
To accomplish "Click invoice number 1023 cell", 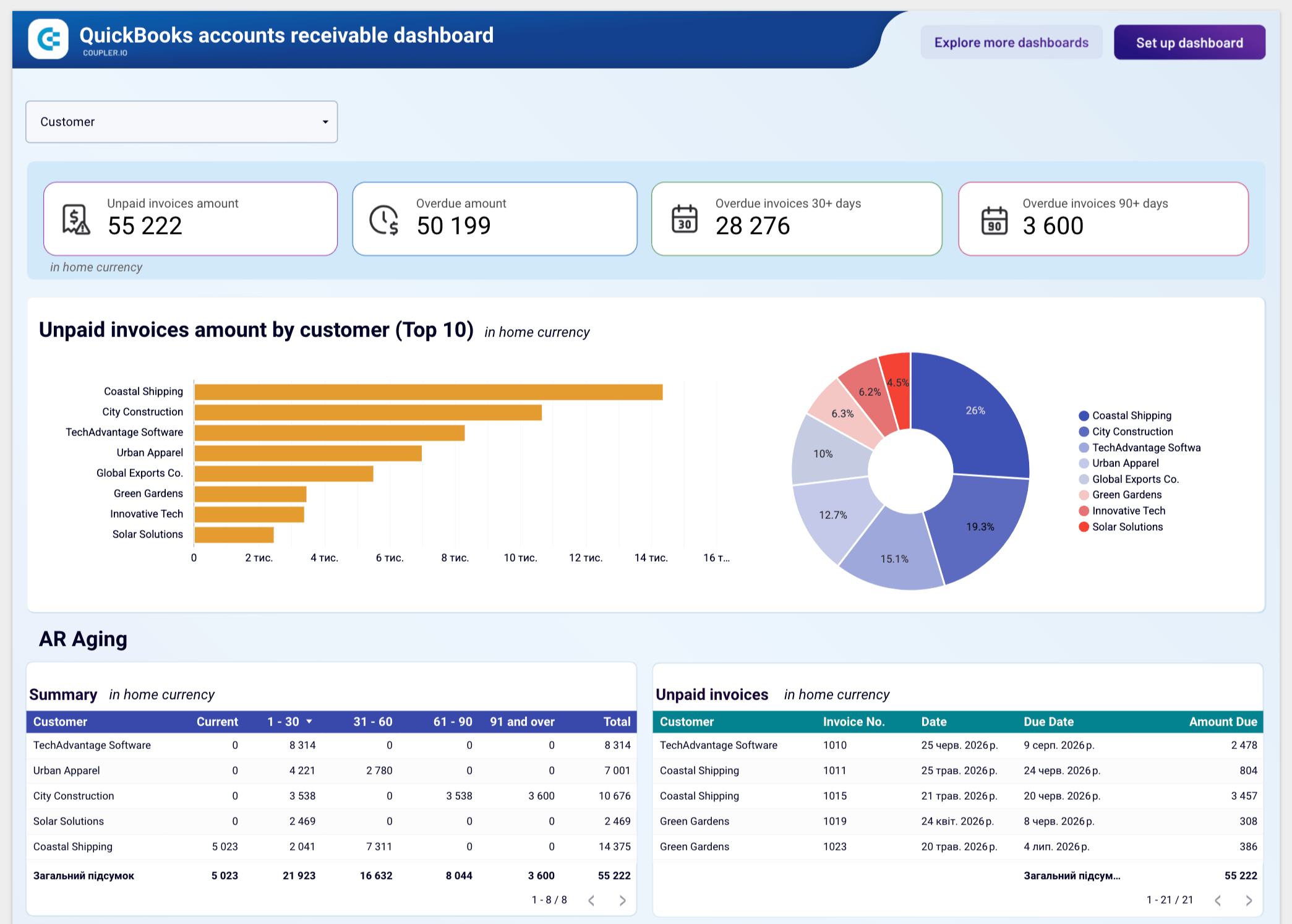I will point(835,847).
